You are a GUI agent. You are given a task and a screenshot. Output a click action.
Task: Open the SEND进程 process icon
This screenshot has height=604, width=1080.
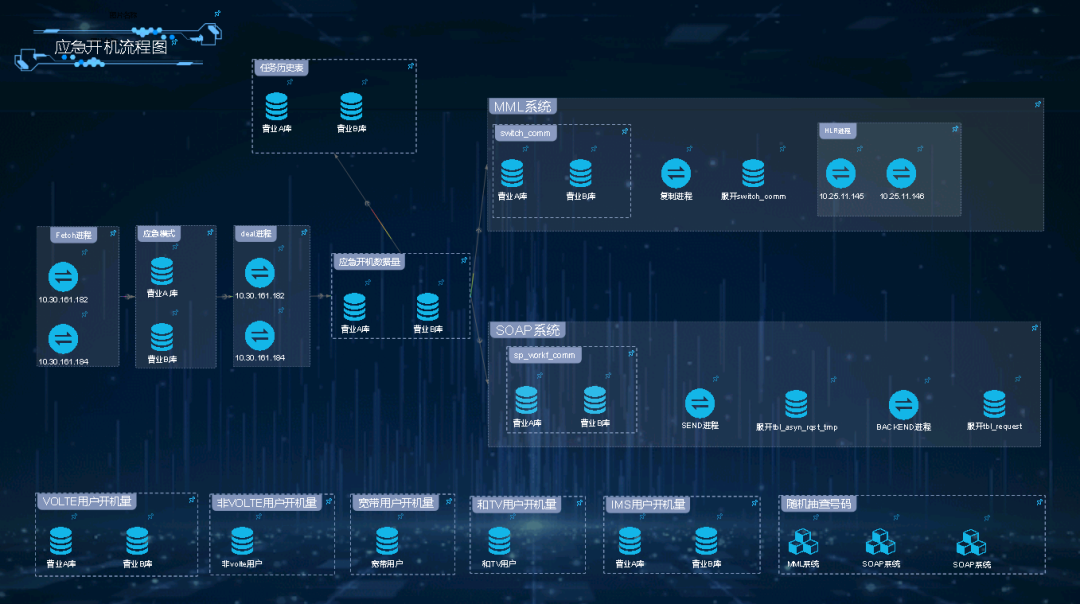pos(700,404)
